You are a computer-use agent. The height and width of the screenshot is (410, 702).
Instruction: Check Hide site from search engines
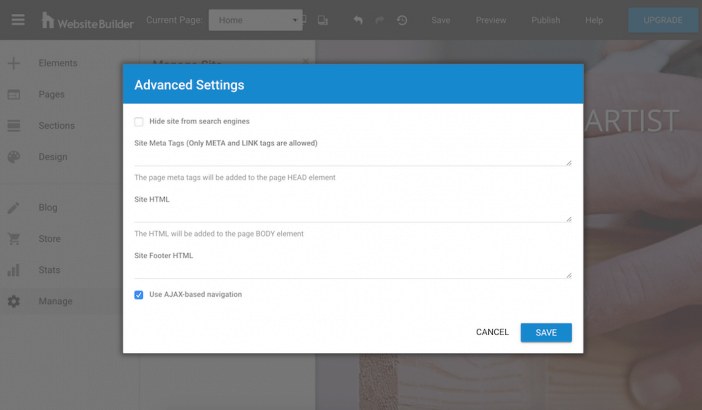139,122
